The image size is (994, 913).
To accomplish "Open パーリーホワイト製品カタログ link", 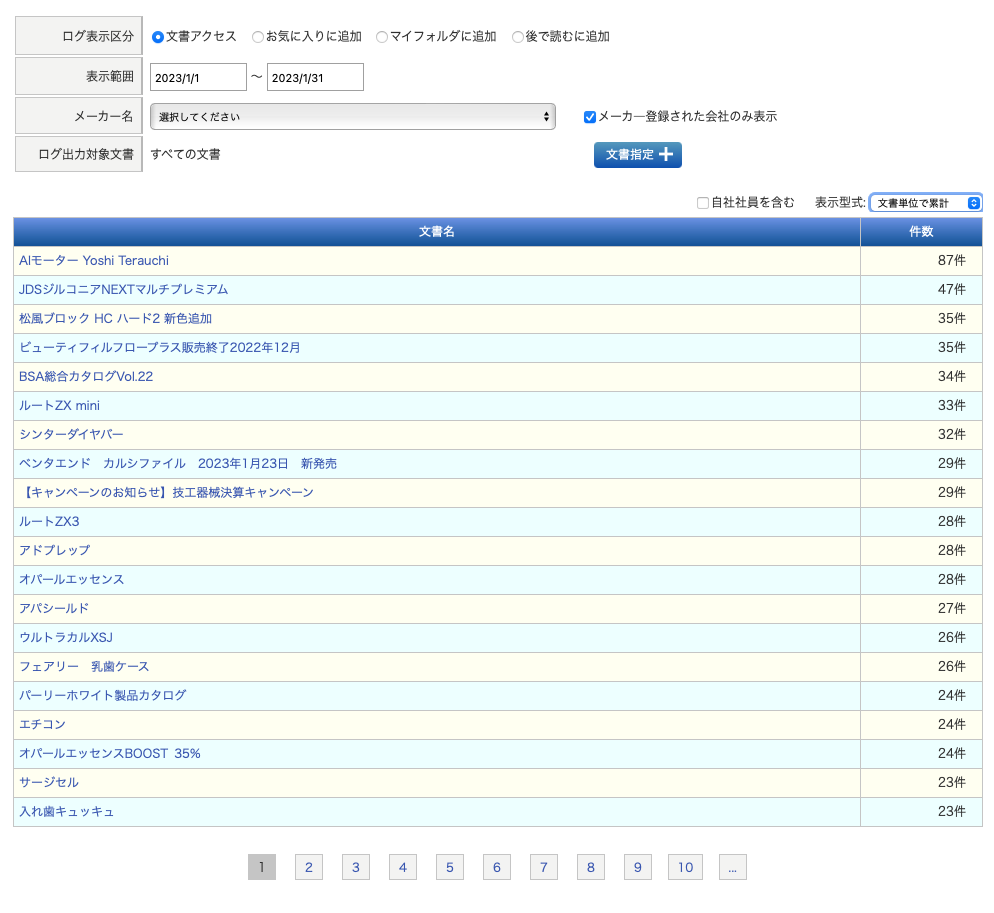I will click(103, 696).
